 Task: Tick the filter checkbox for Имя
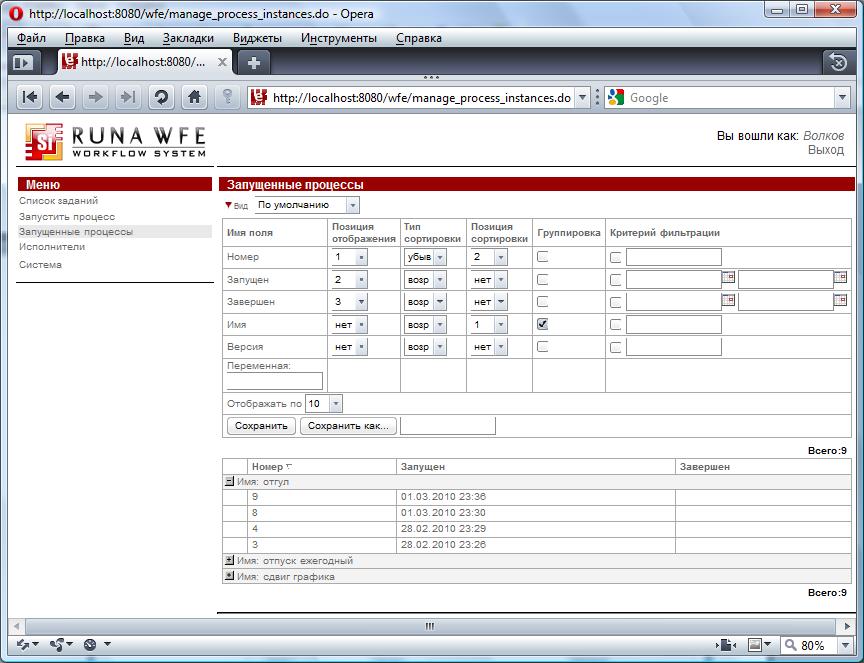pos(615,325)
